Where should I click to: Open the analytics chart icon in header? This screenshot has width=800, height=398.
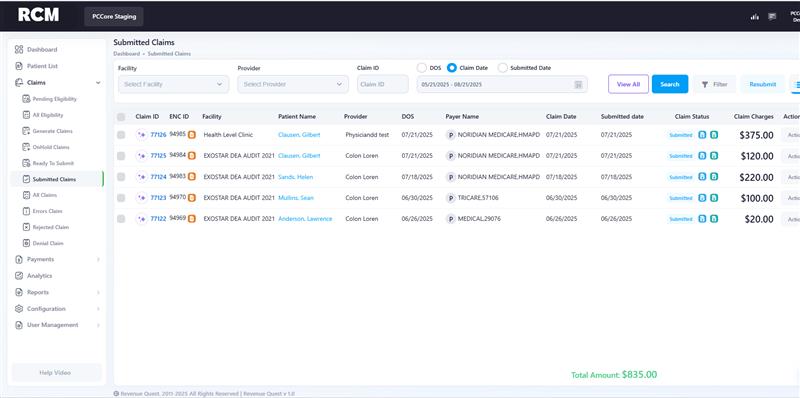(x=755, y=17)
